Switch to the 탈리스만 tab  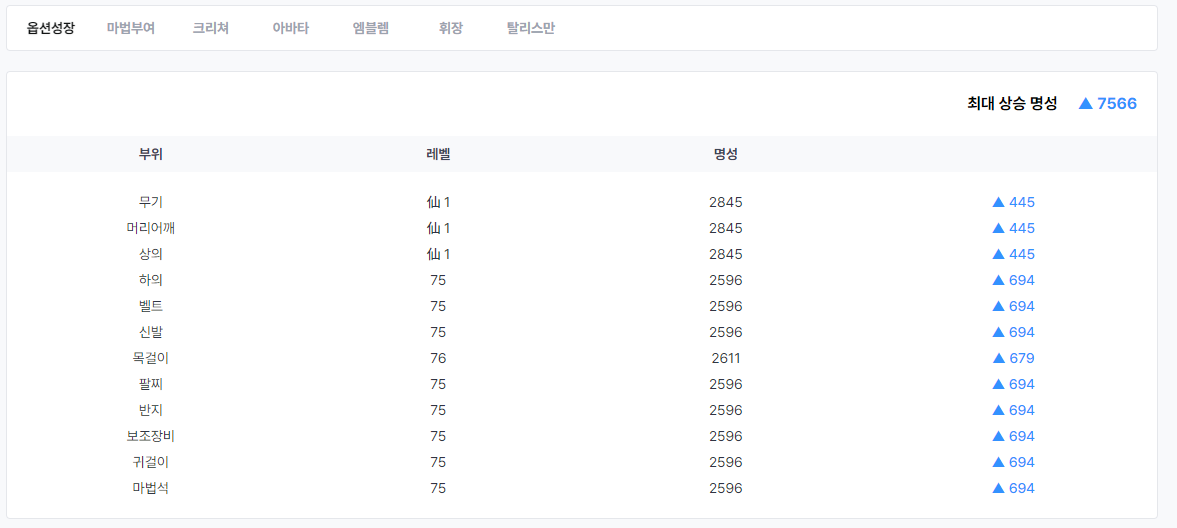(531, 28)
